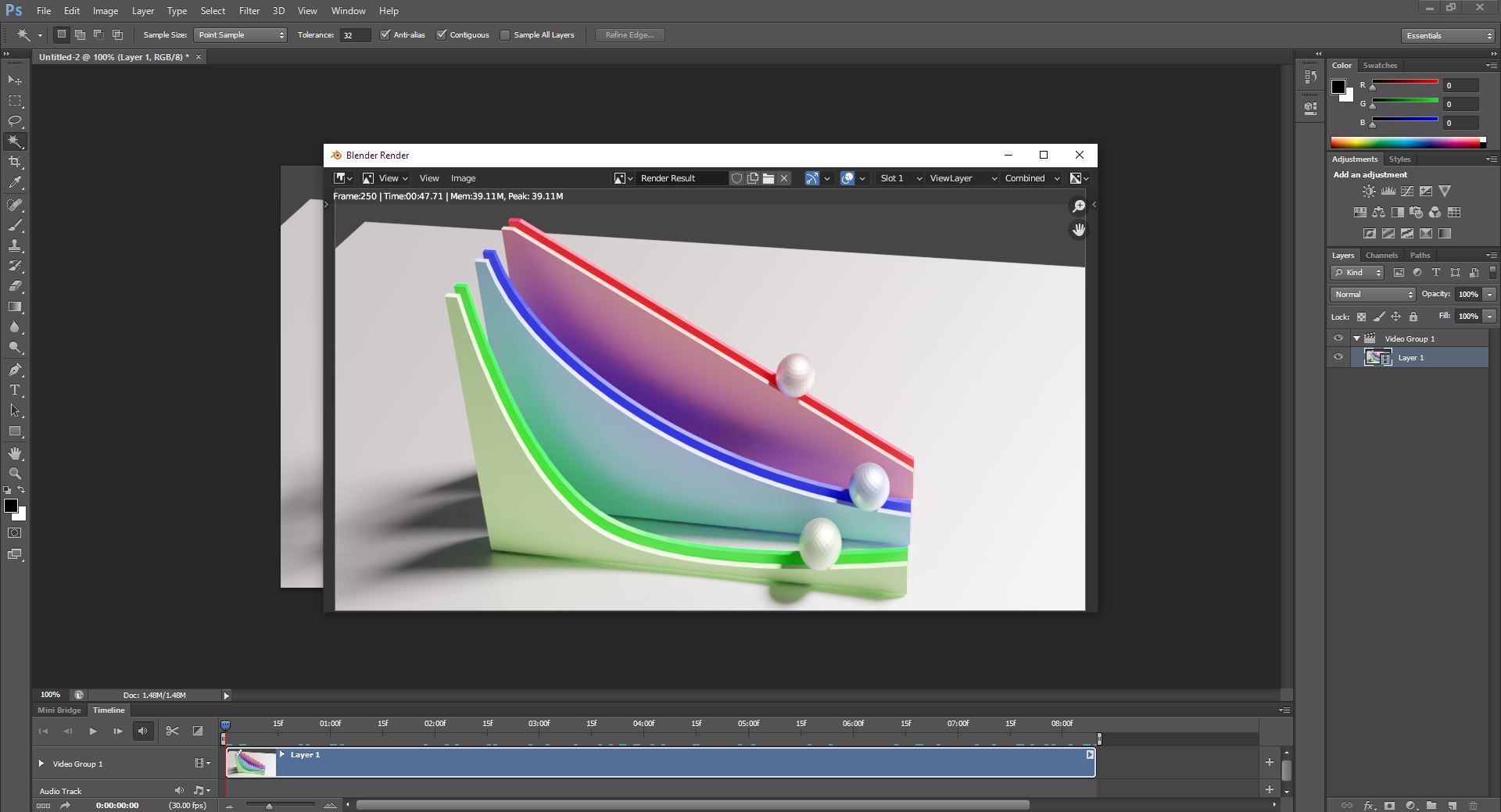
Task: Open the Video Group 1 filmstrip menu
Action: coord(202,764)
